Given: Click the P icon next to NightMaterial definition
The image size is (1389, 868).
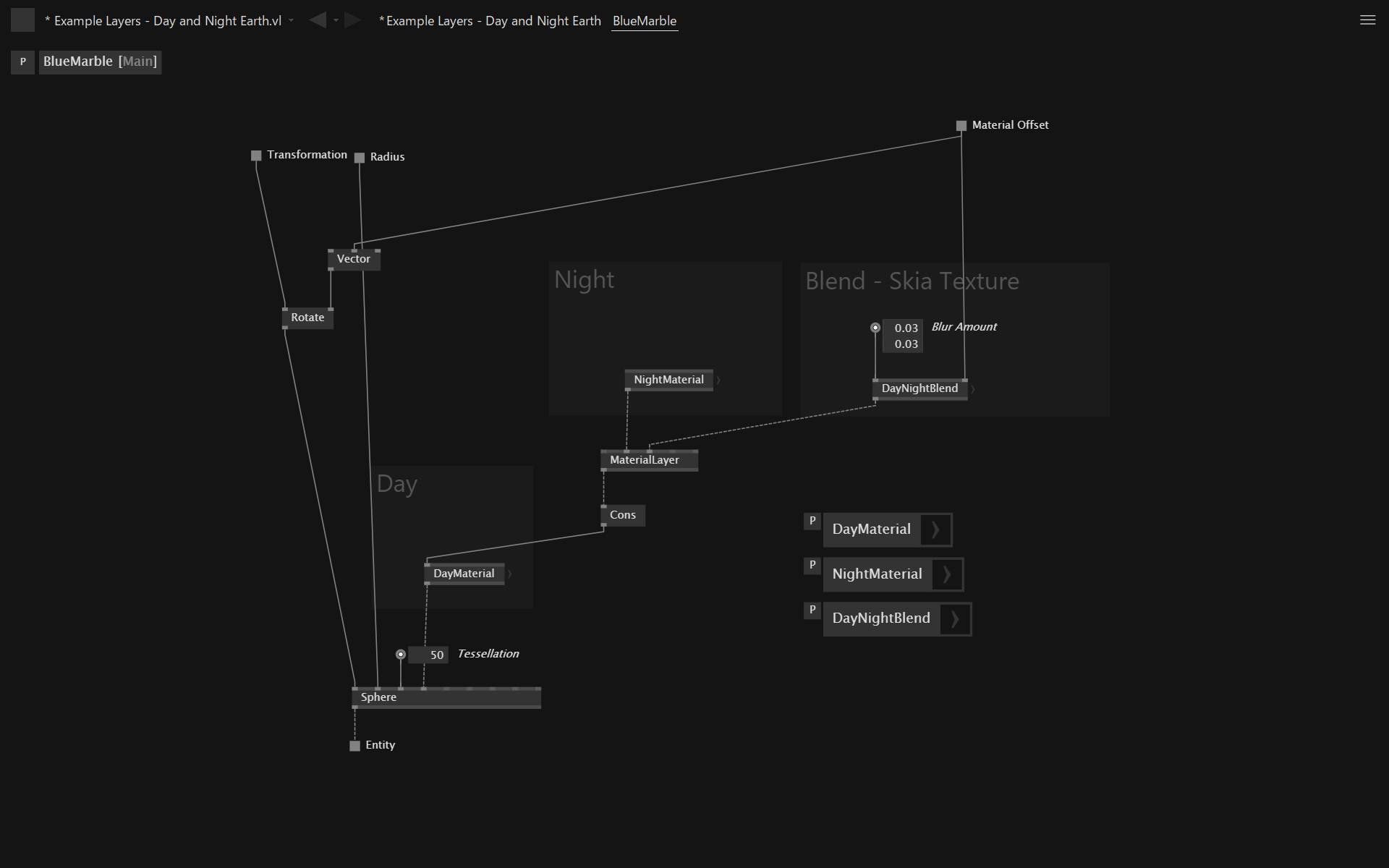Looking at the screenshot, I should [812, 565].
